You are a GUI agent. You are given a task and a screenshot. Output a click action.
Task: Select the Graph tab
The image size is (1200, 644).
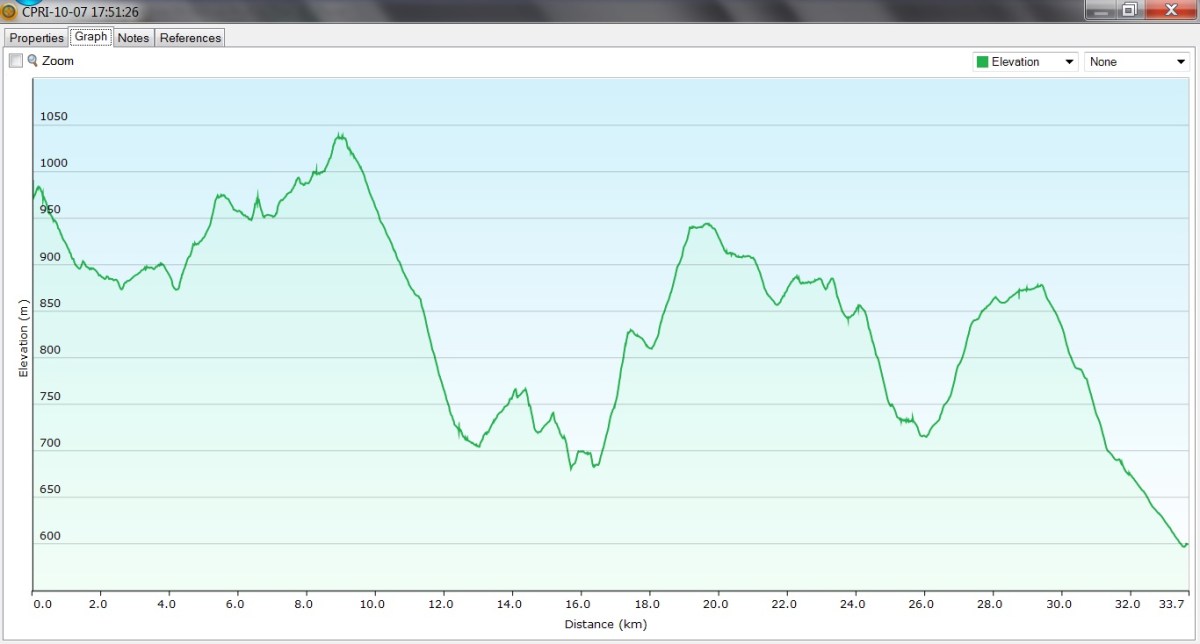[x=91, y=37]
